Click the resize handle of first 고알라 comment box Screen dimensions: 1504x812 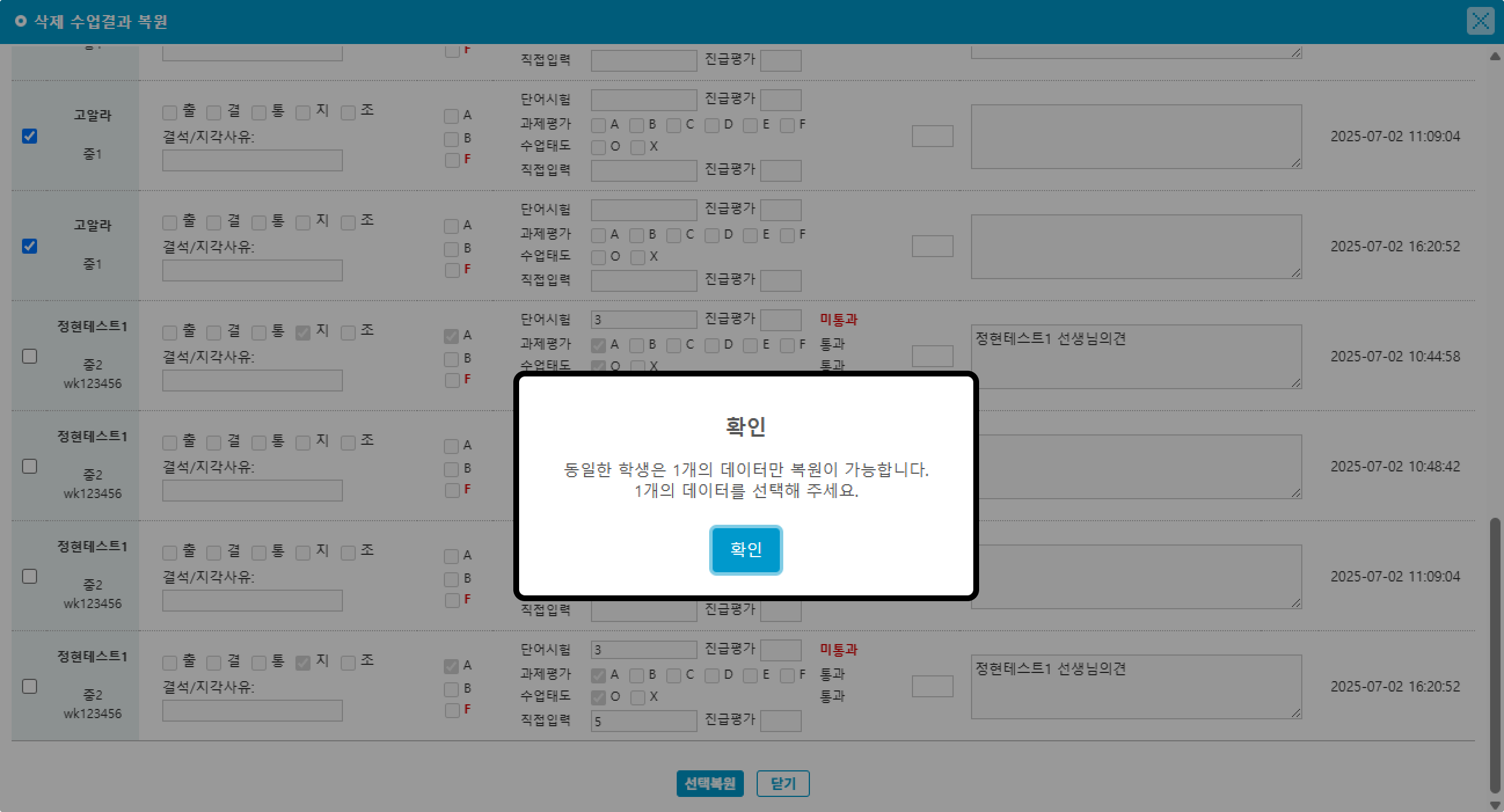coord(1295,163)
